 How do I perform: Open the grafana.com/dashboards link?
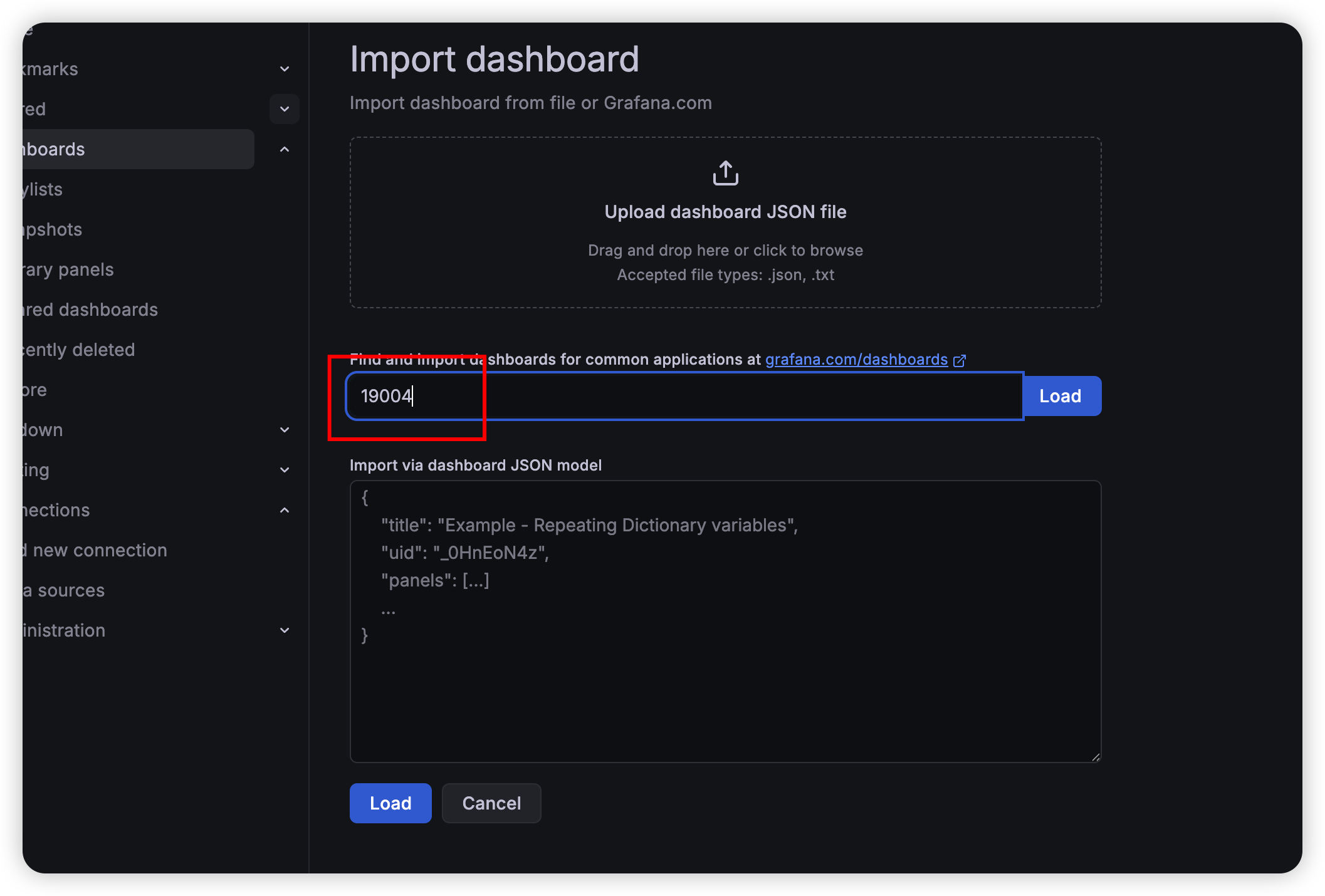tap(856, 360)
